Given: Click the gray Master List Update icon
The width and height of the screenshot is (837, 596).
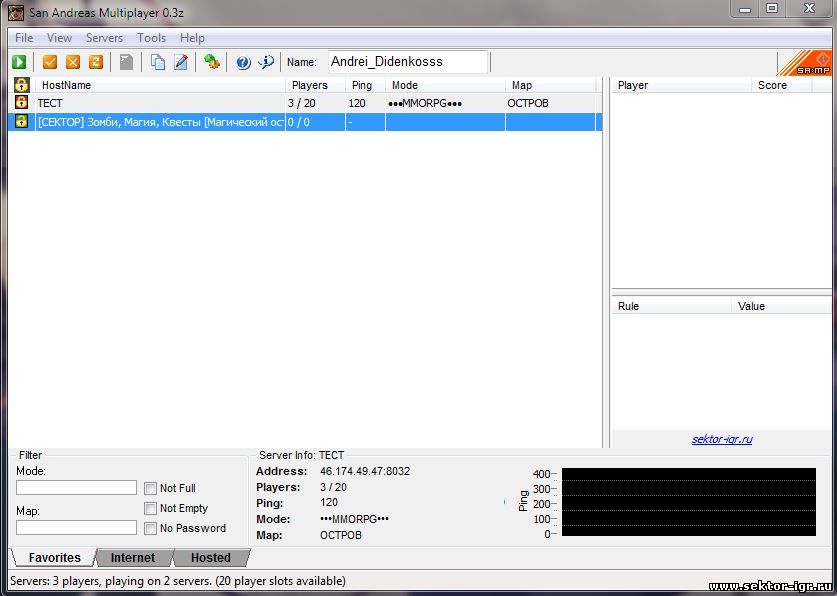Looking at the screenshot, I should [127, 62].
